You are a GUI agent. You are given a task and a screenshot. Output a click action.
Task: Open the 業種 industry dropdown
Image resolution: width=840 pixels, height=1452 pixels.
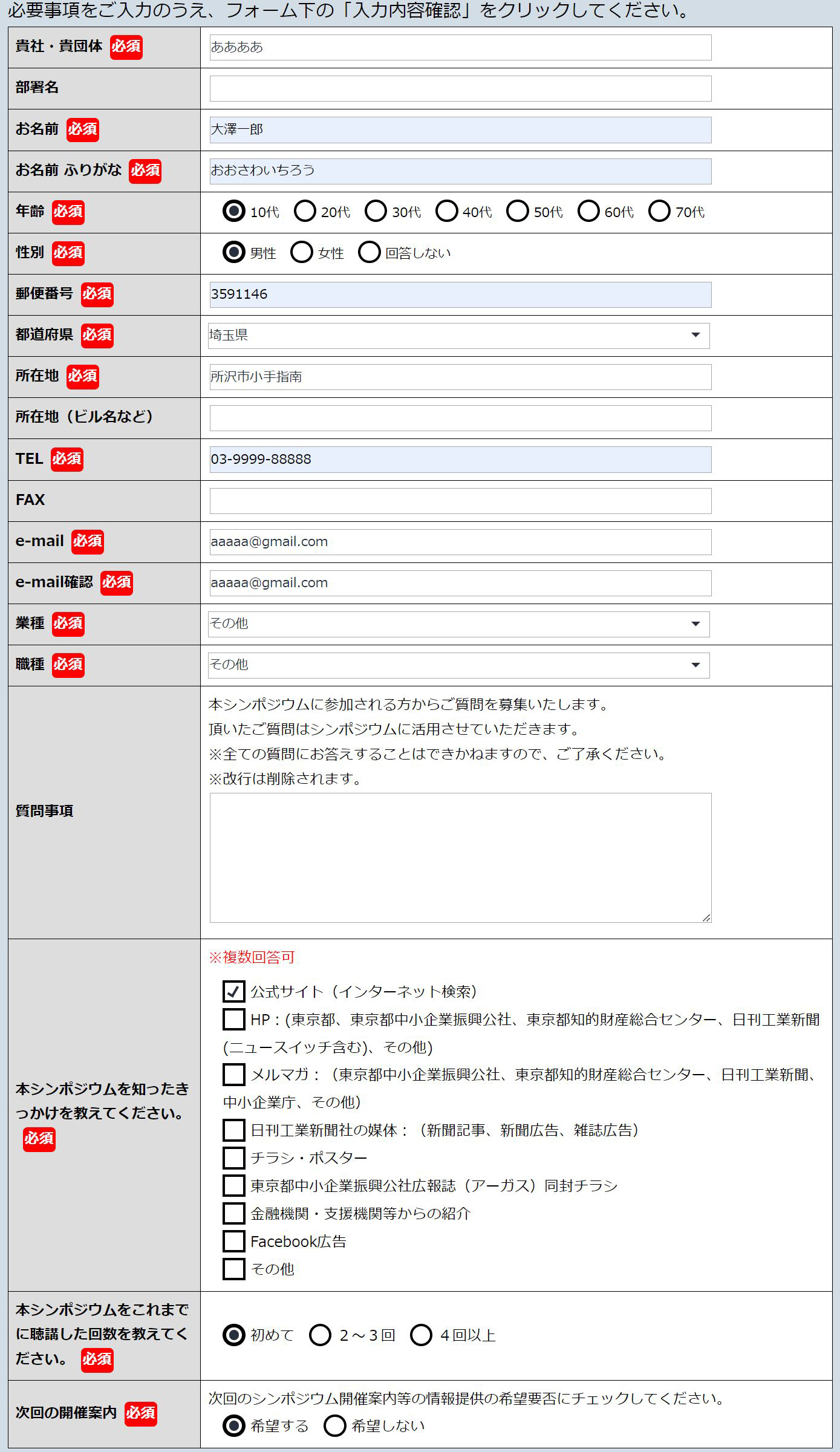point(459,624)
